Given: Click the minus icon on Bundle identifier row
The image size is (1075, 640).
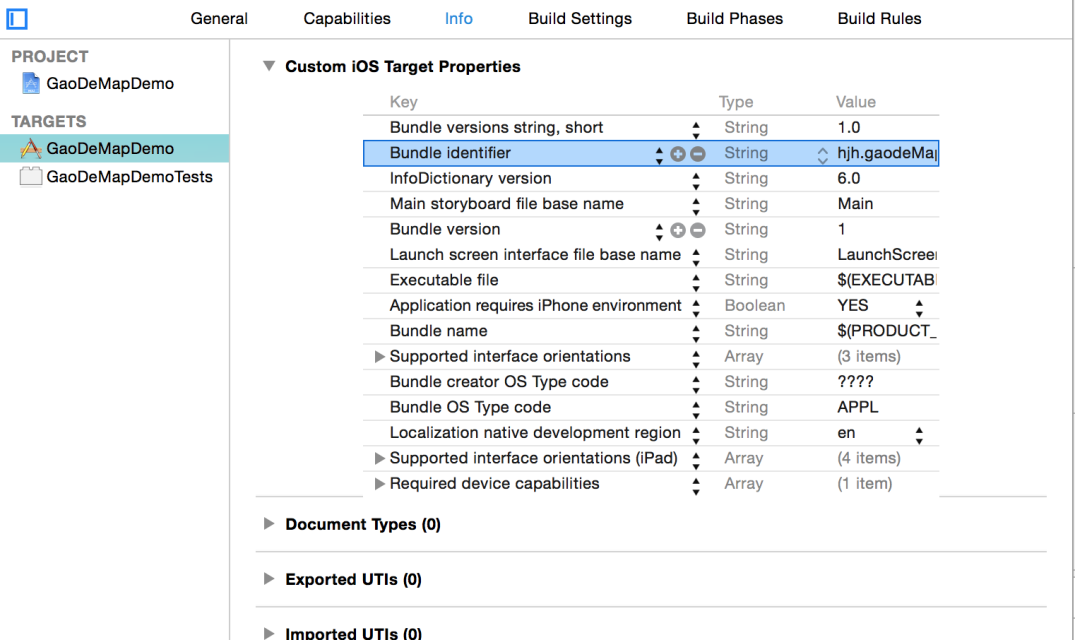Looking at the screenshot, I should [698, 154].
